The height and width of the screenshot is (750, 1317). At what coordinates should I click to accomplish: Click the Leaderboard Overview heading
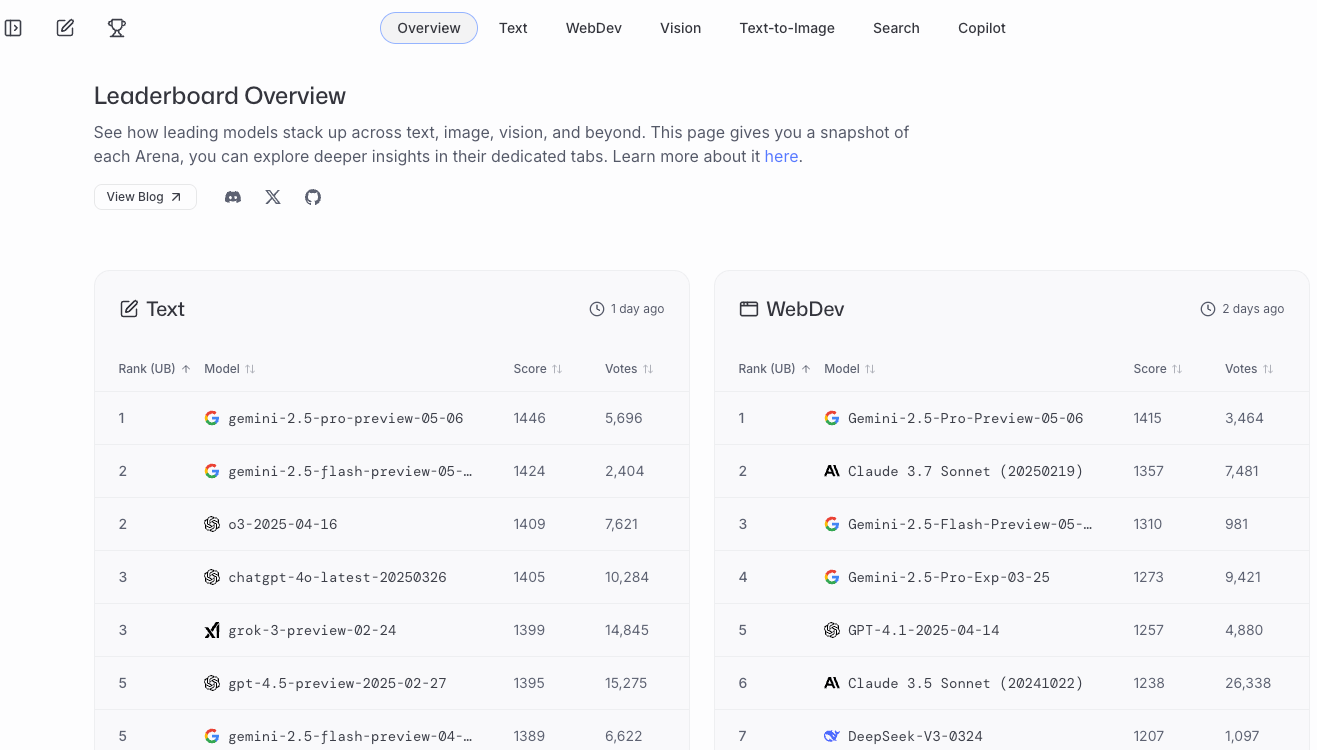click(220, 96)
